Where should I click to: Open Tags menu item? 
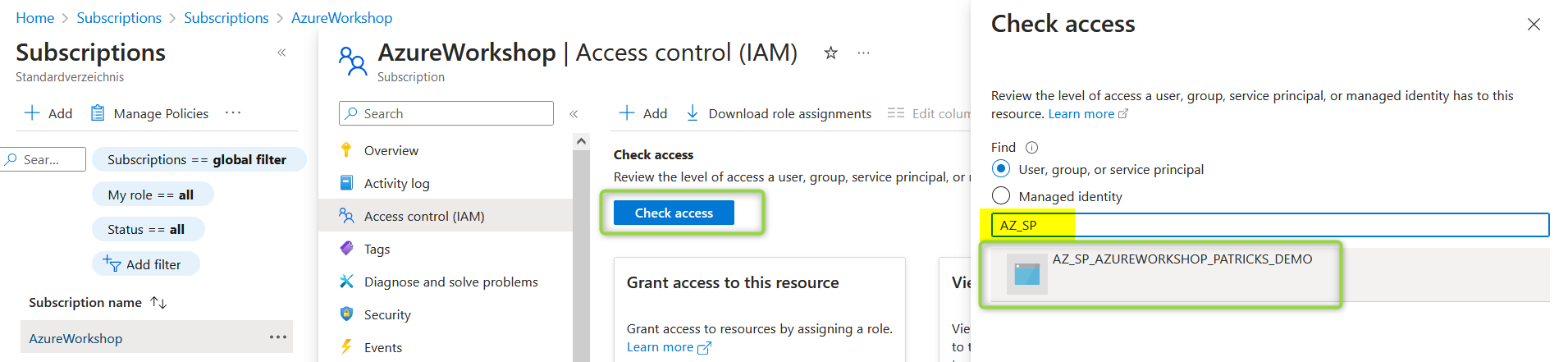click(377, 249)
